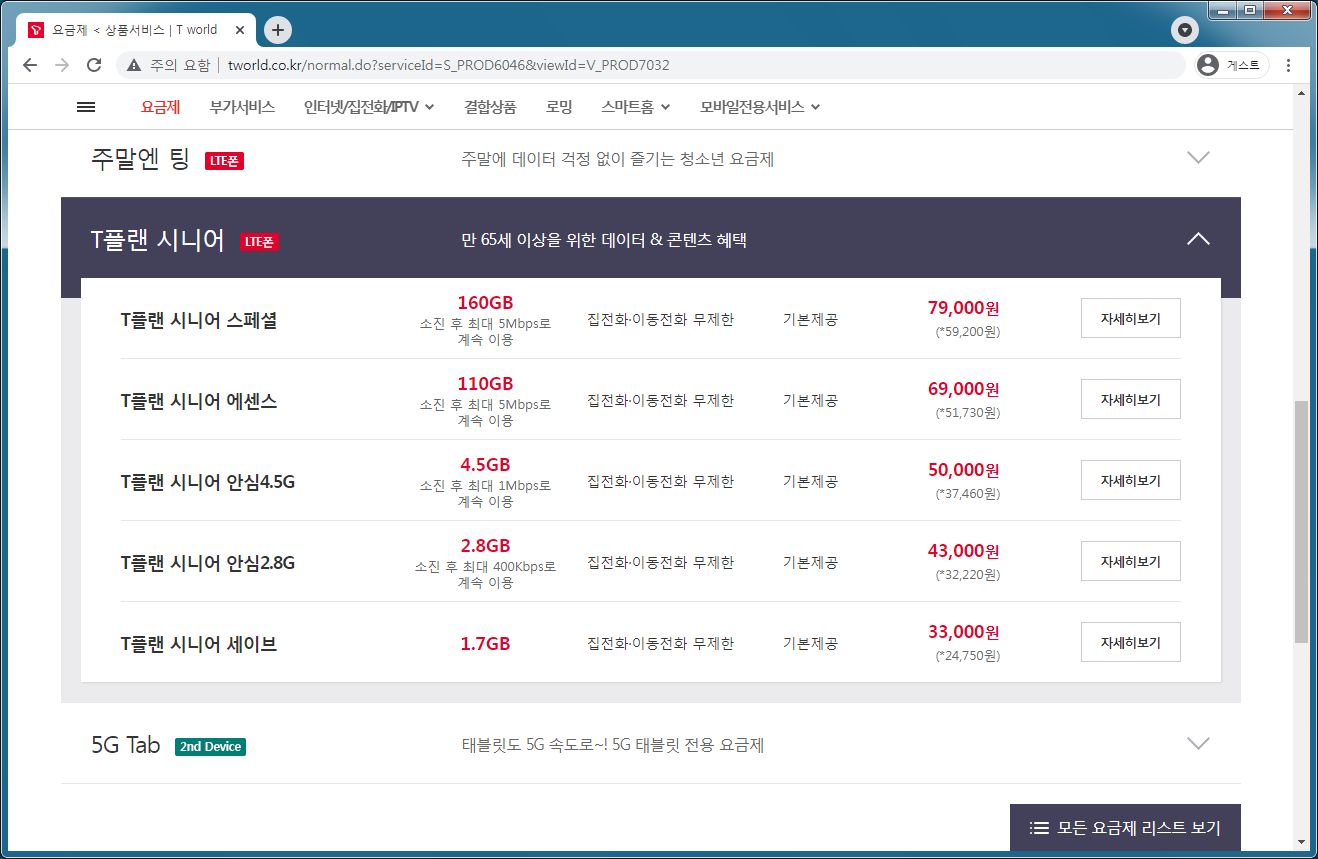Click the T플랜 시니어 안심4.5G plan name

(x=208, y=482)
